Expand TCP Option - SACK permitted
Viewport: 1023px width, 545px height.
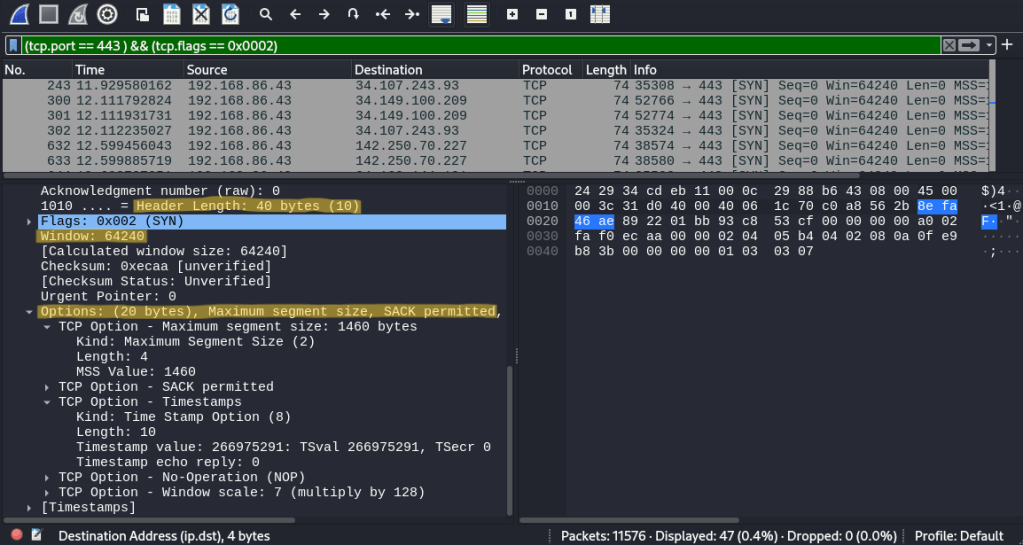pyautogui.click(x=47, y=387)
